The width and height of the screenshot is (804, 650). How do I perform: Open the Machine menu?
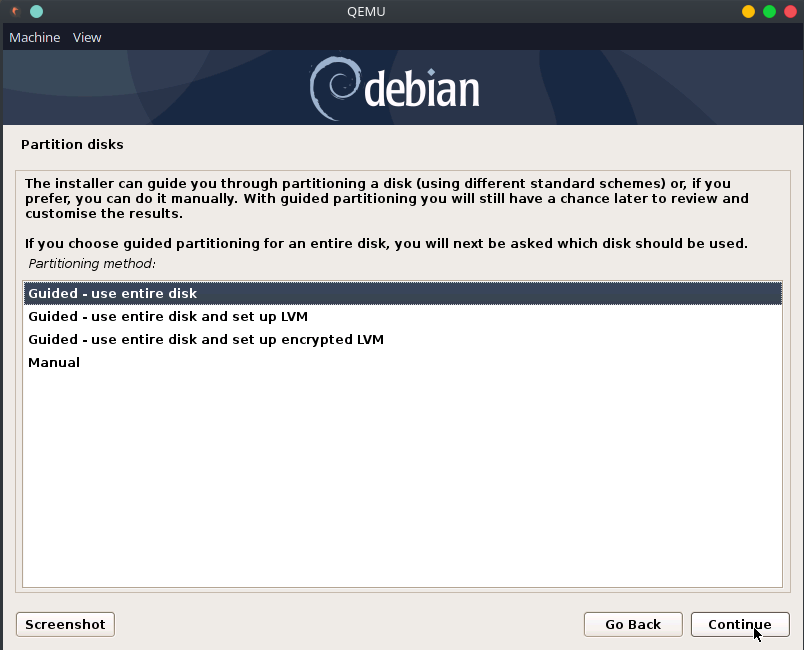(x=35, y=37)
